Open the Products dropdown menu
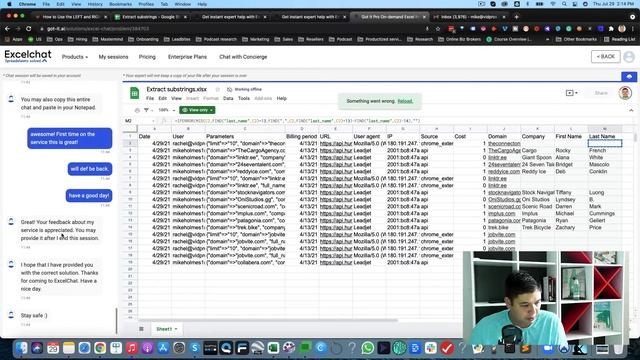Screen dimensions: 640x360 (x=75, y=57)
